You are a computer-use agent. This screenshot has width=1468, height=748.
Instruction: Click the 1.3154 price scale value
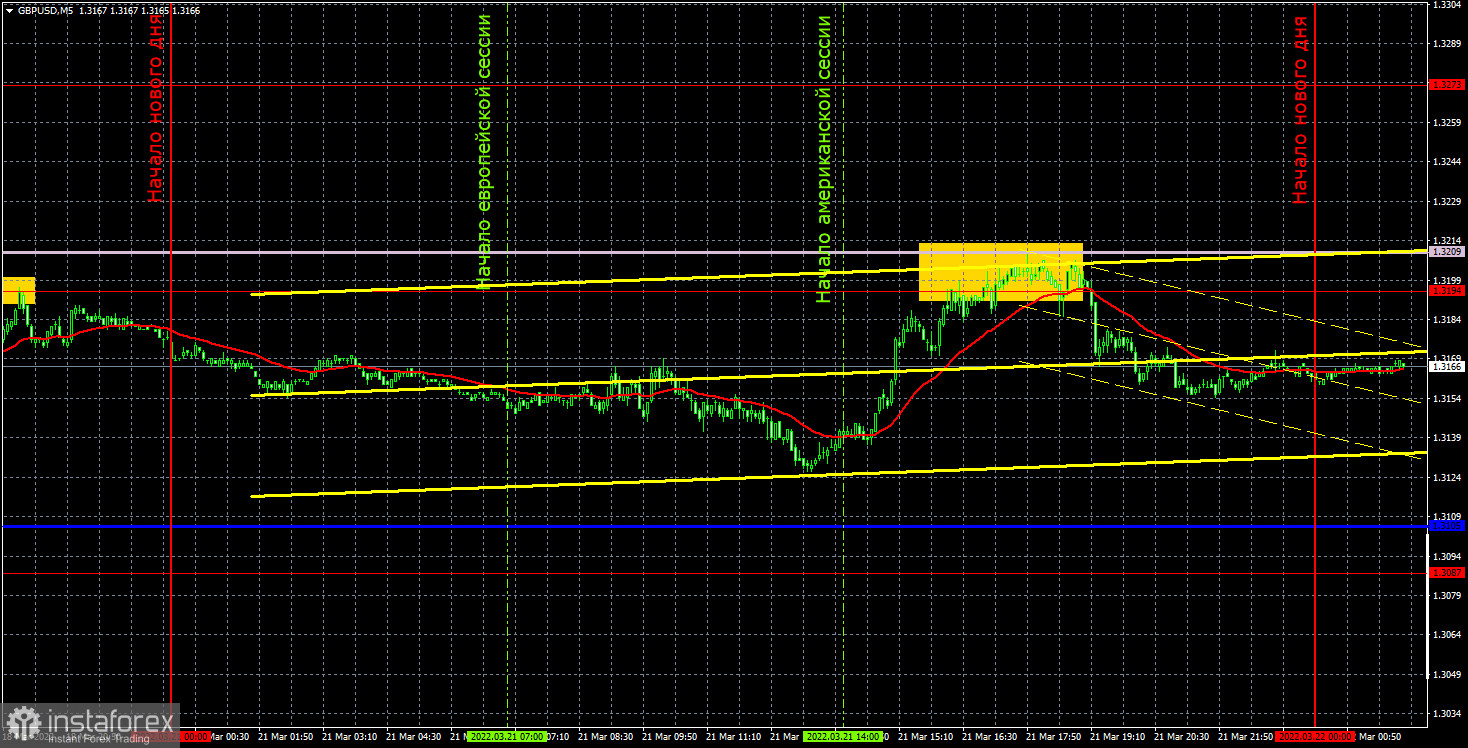point(1446,398)
